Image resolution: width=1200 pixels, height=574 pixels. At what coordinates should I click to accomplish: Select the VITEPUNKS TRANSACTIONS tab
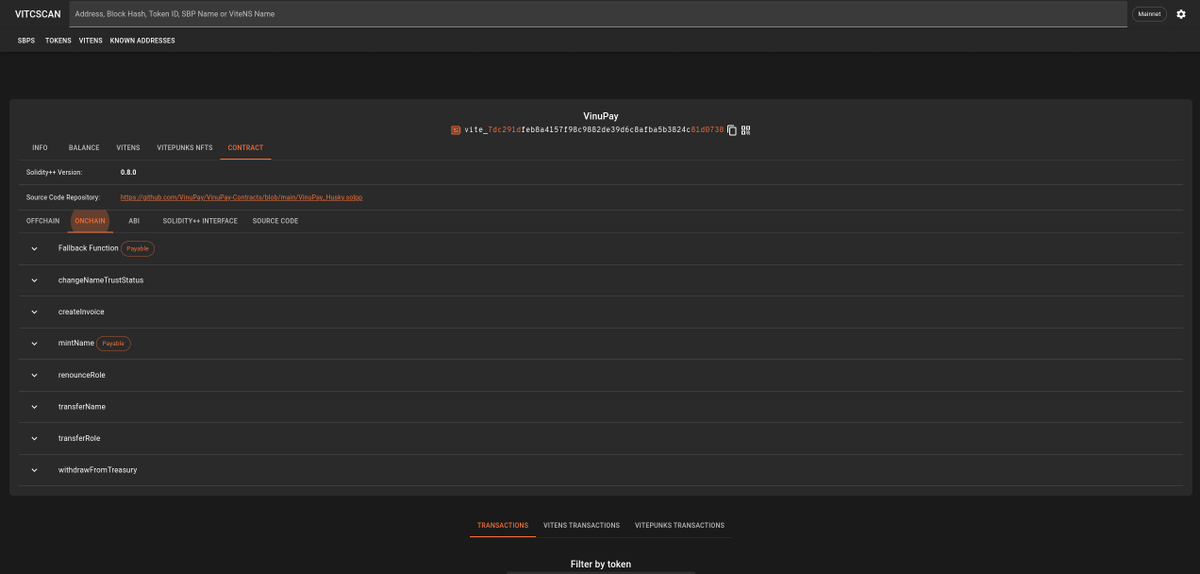[x=679, y=525]
